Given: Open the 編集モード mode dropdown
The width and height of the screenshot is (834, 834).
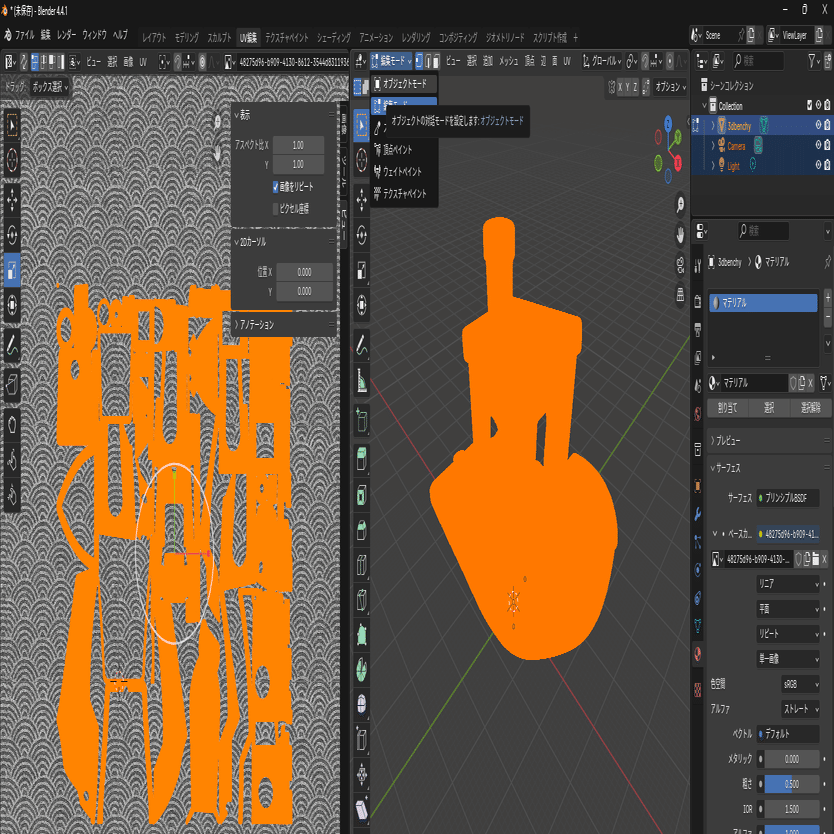Looking at the screenshot, I should click(391, 61).
